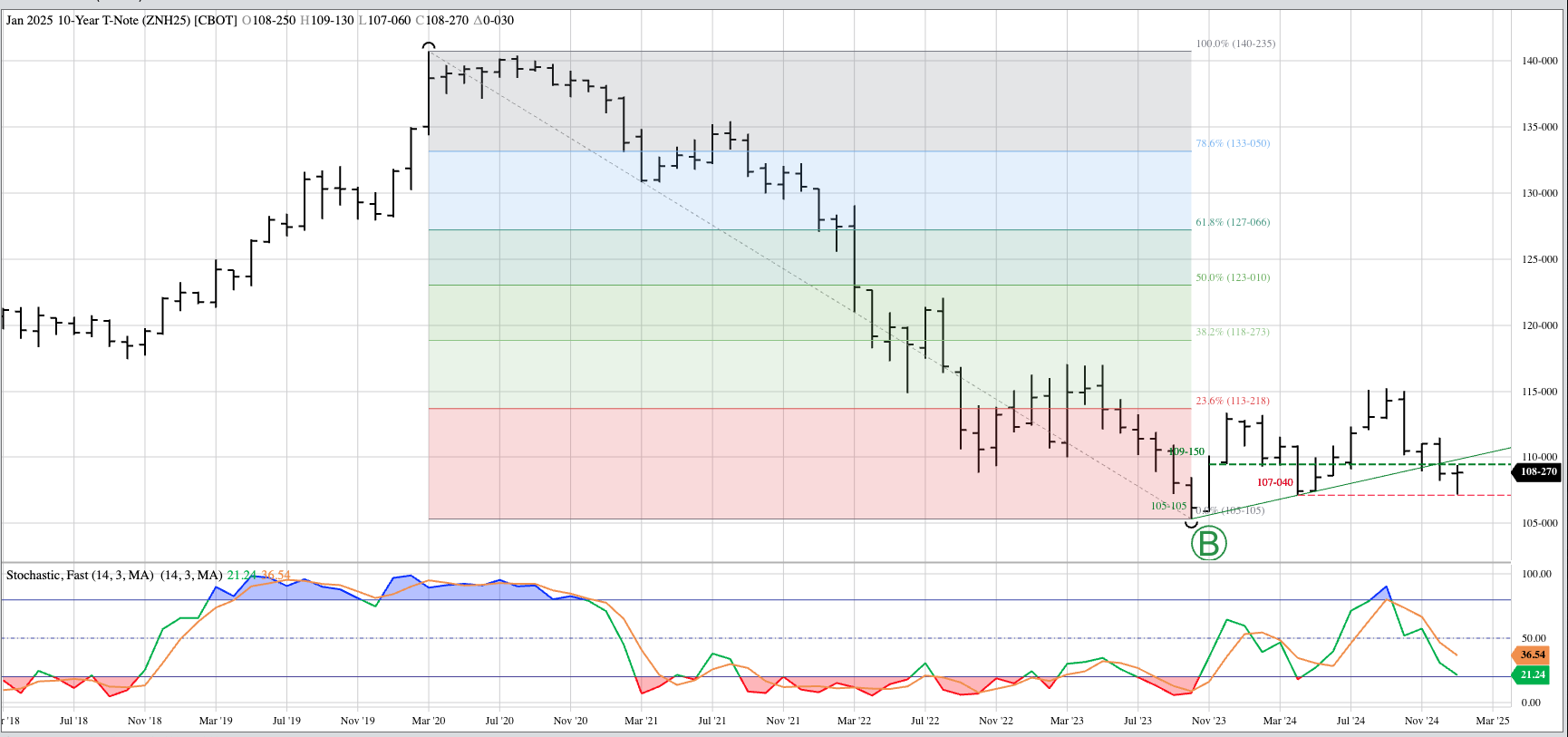Click the 23.6% (113-218) retracement label
This screenshot has width=1568, height=737.
(x=1232, y=401)
